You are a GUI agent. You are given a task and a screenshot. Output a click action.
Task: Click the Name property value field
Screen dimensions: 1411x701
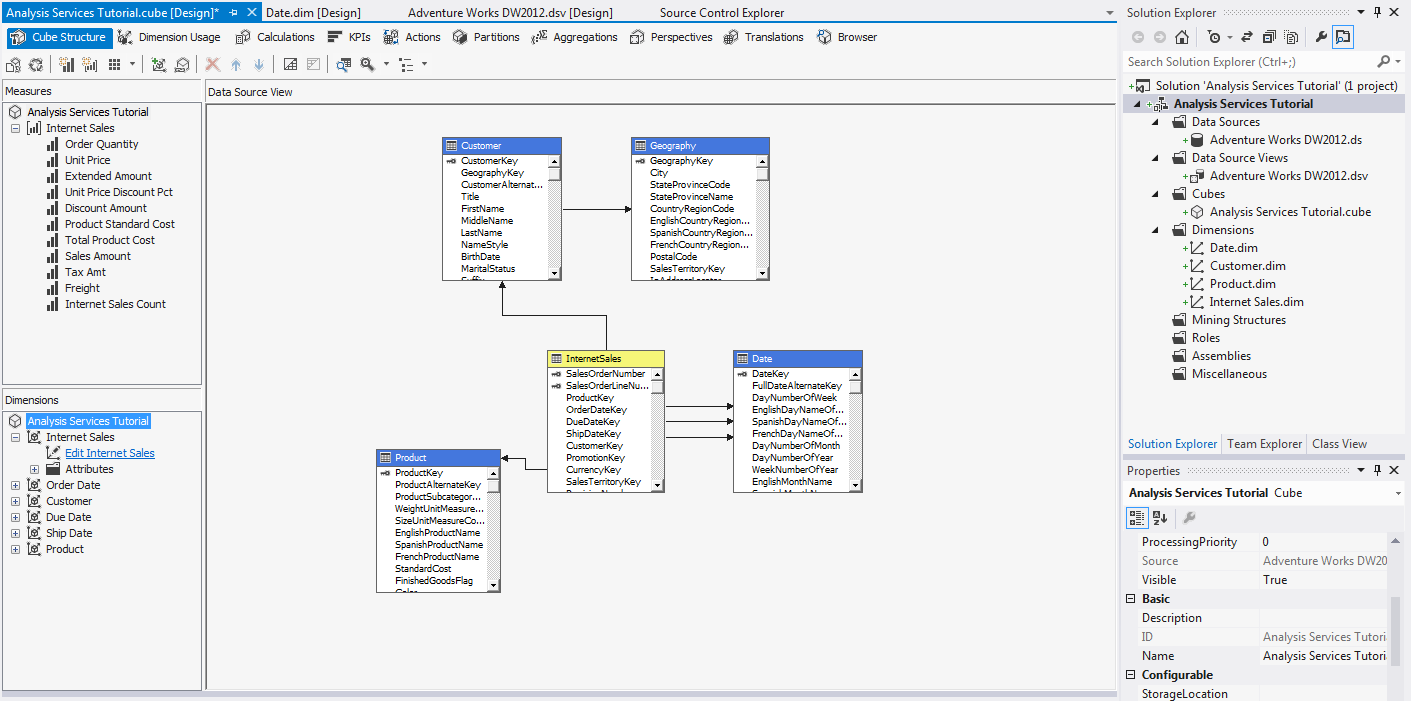(1324, 656)
